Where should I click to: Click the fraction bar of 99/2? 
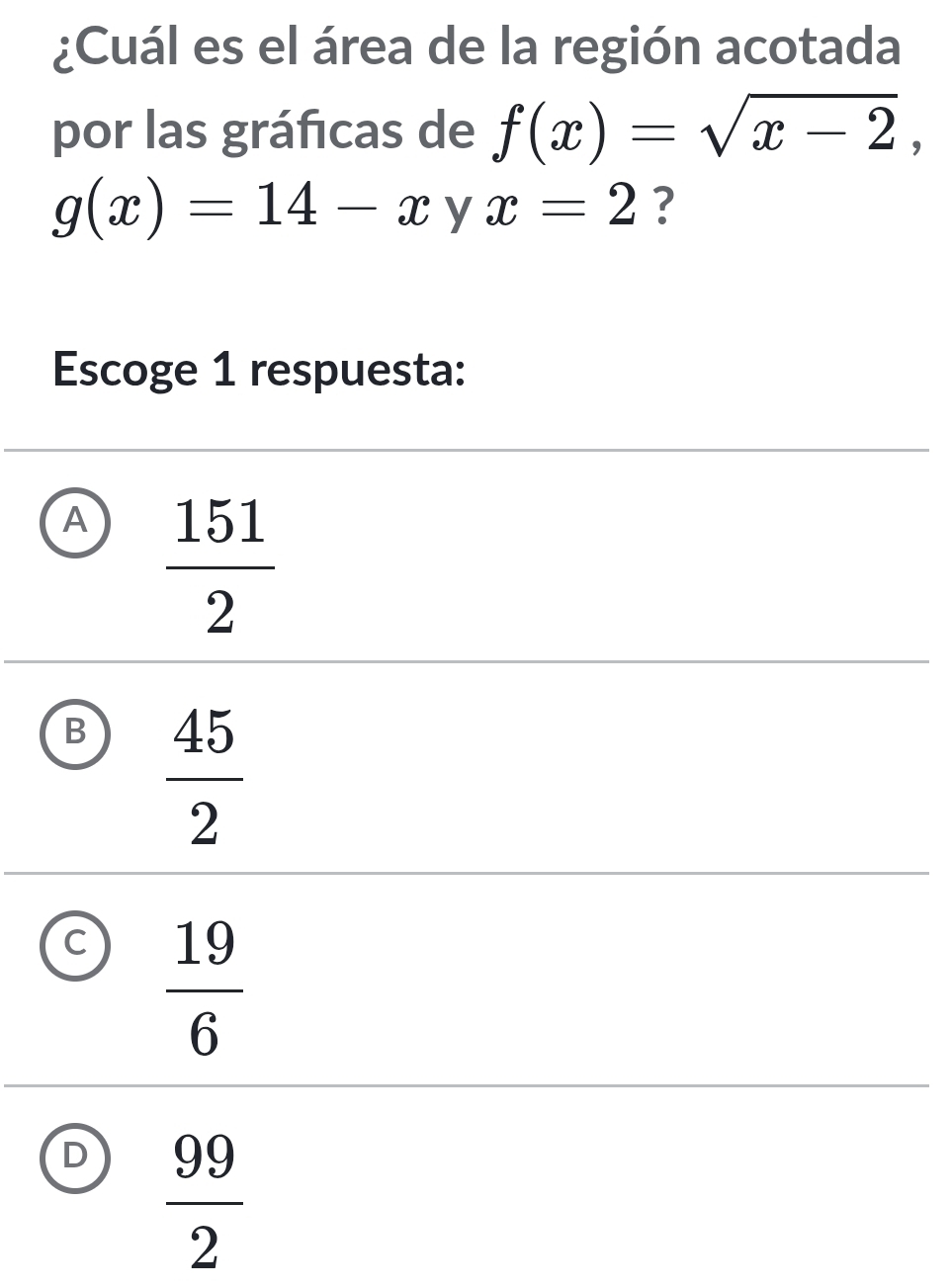(x=205, y=1202)
